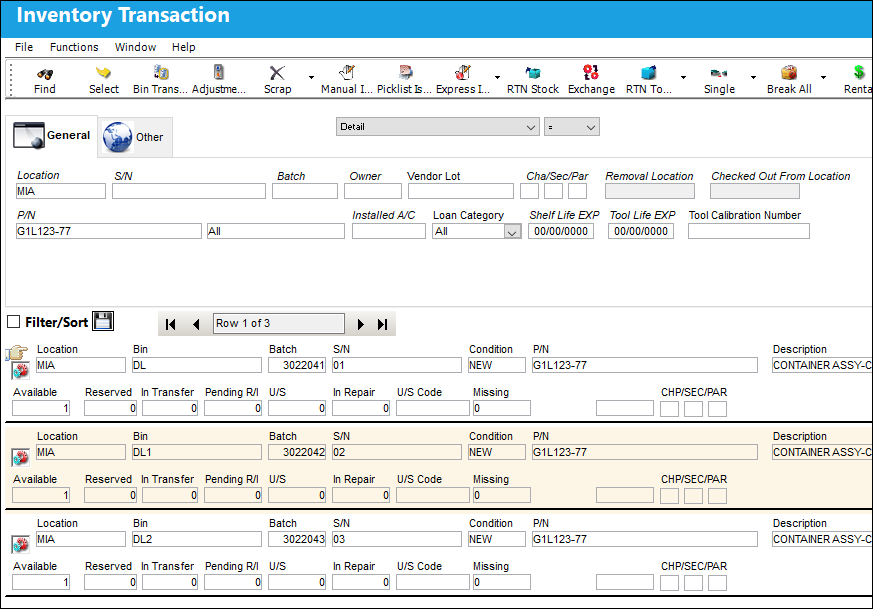Screen dimensions: 873x609
Task: Enable the Filter/Sort checkbox
Action: point(13,322)
